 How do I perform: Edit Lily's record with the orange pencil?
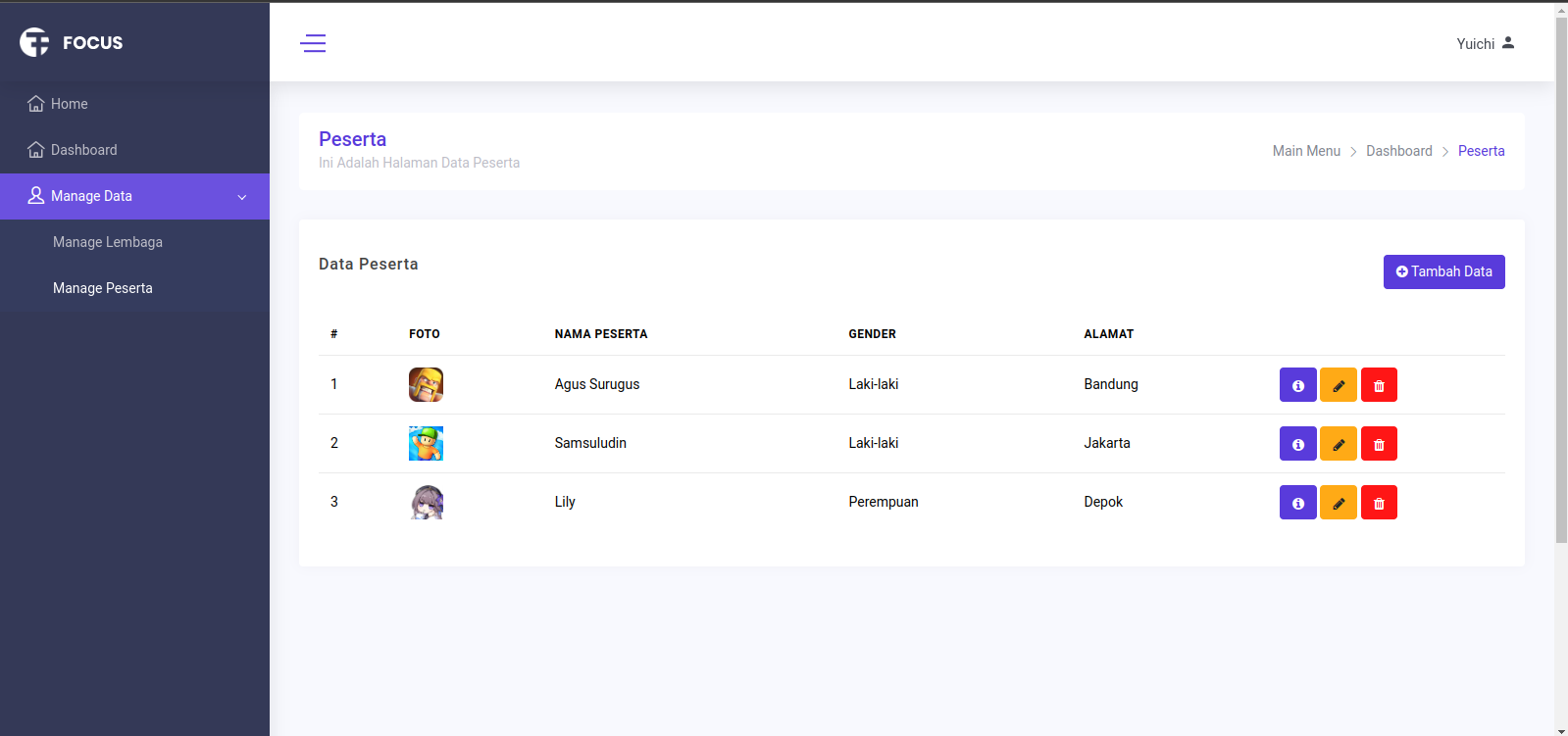[1338, 503]
